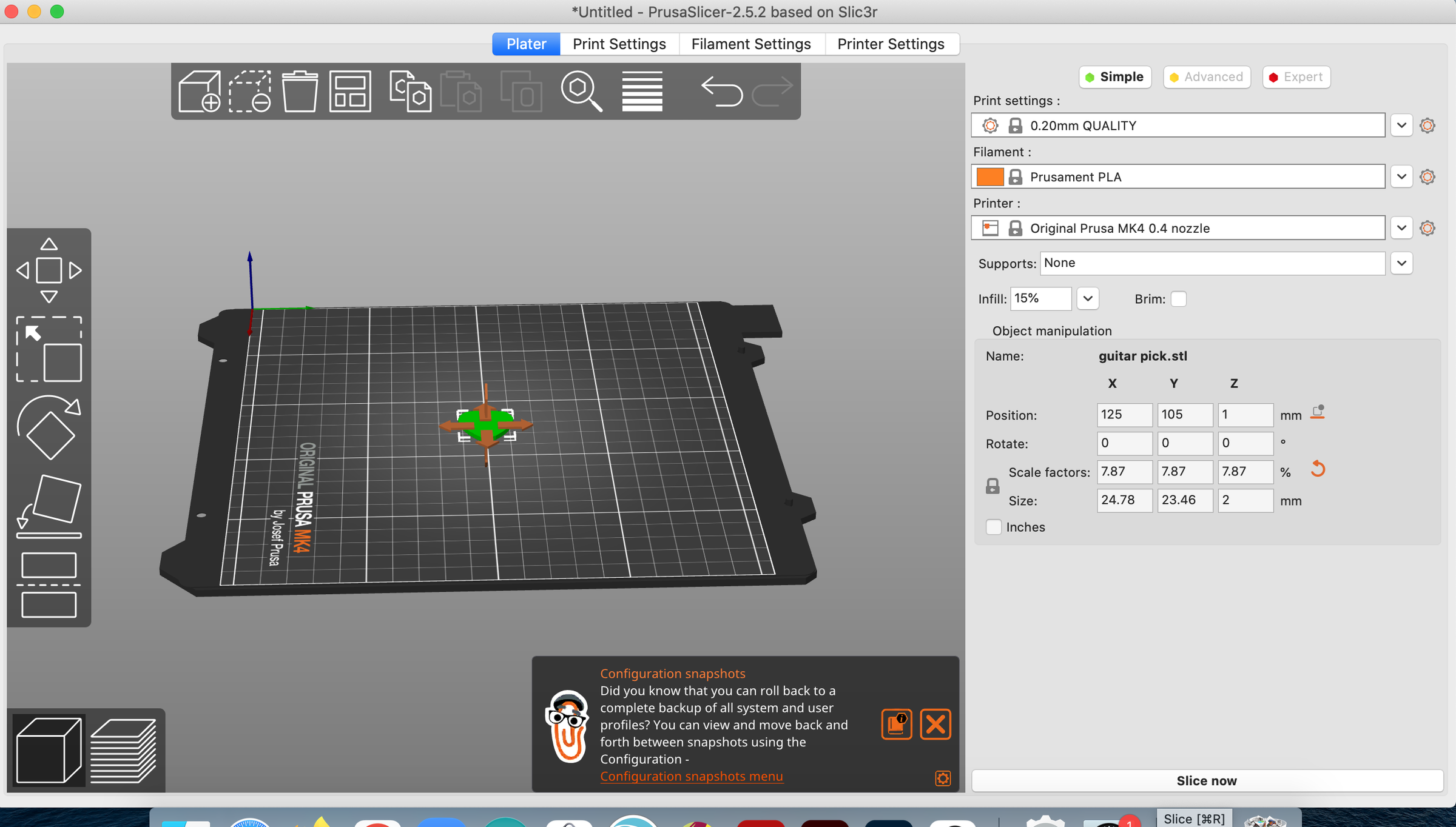Open the Printer preset dropdown
The image size is (1456, 827).
[1401, 228]
